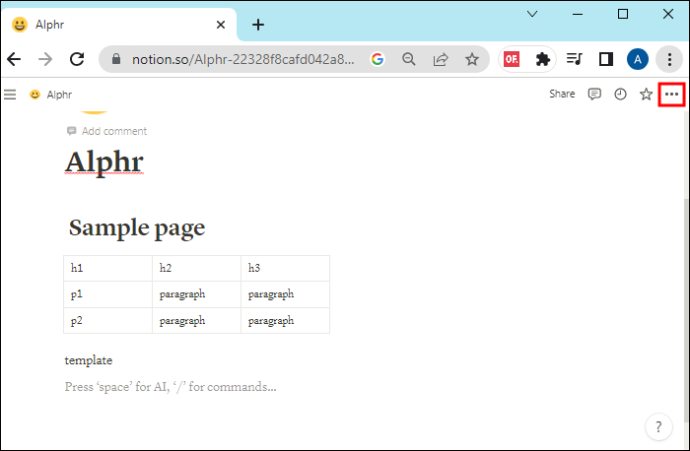This screenshot has height=451, width=690.
Task: Open the Notion comments panel
Action: click(x=595, y=94)
